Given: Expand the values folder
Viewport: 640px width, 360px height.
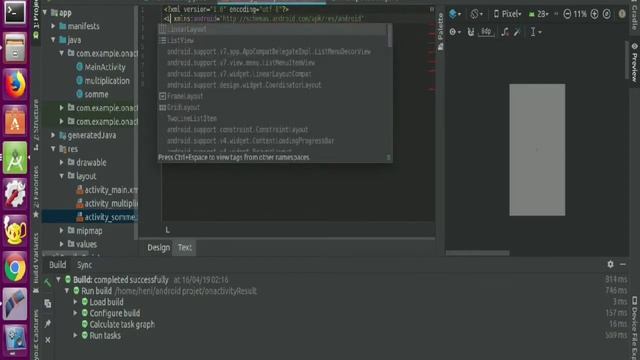Looking at the screenshot, I should click(61, 244).
